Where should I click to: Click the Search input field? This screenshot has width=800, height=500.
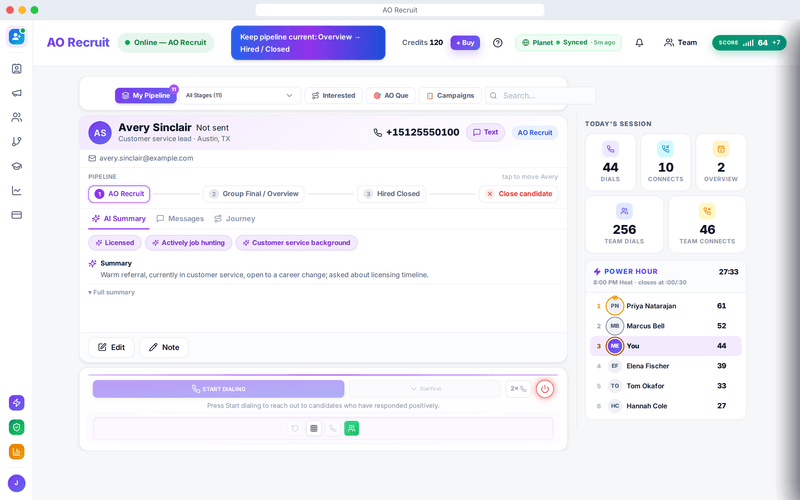[540, 95]
